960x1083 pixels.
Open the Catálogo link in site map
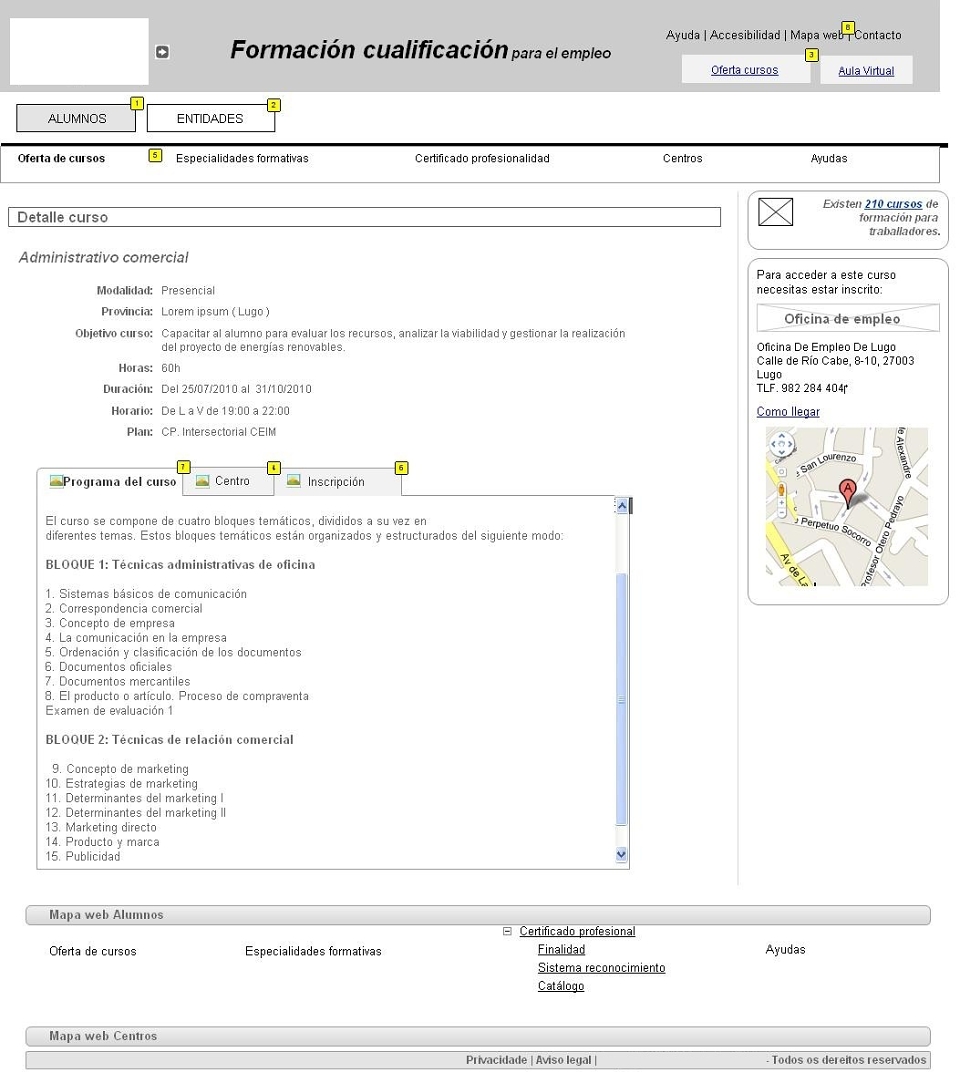561,986
